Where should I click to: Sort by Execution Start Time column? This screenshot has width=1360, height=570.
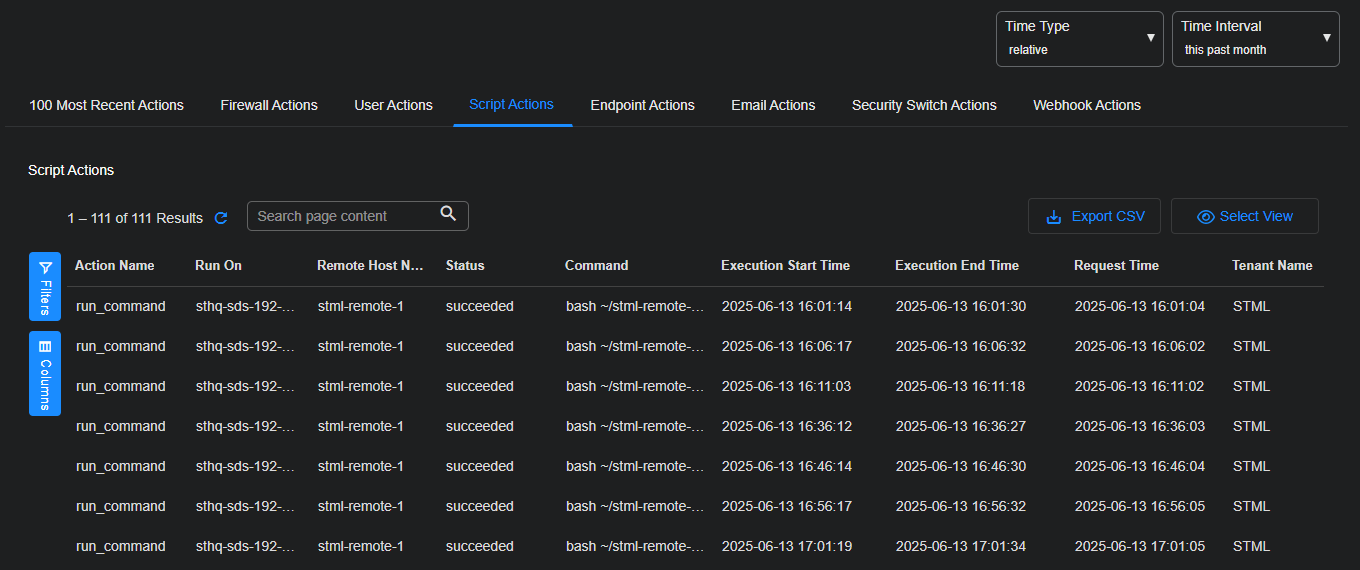pos(785,265)
